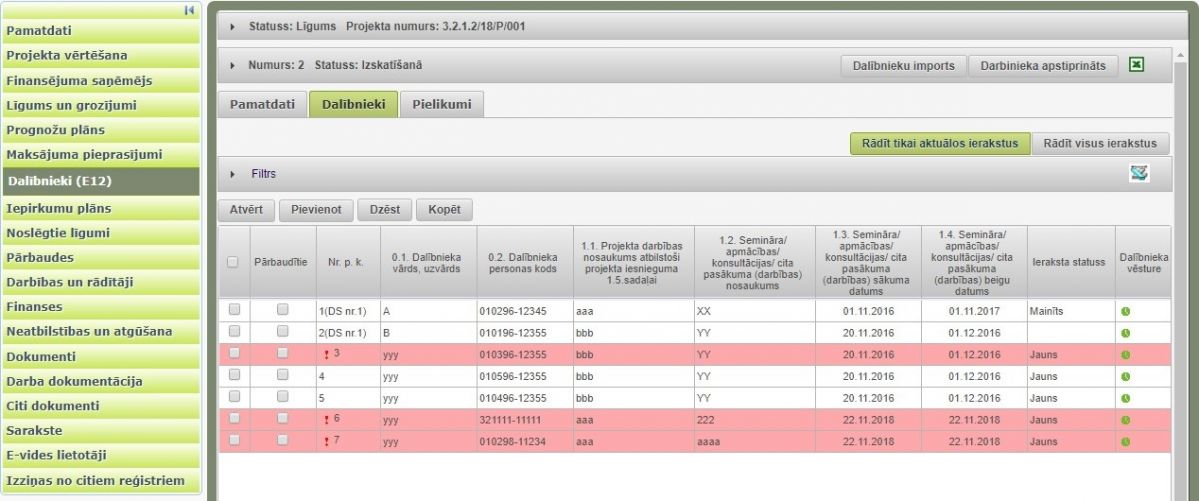The image size is (1199, 501).
Task: Click the filter settings icon beside Filtrs
Action: pyautogui.click(x=1136, y=174)
